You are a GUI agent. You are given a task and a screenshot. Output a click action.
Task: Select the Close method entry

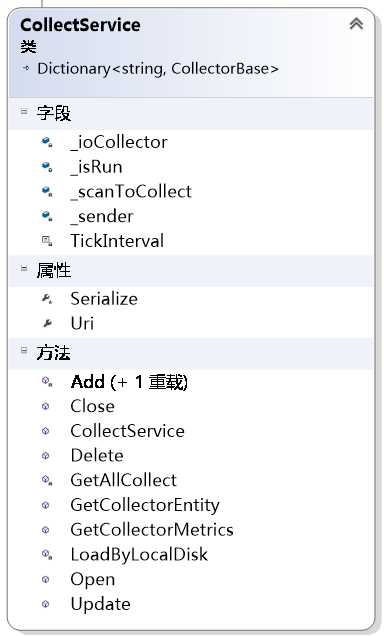coord(92,406)
